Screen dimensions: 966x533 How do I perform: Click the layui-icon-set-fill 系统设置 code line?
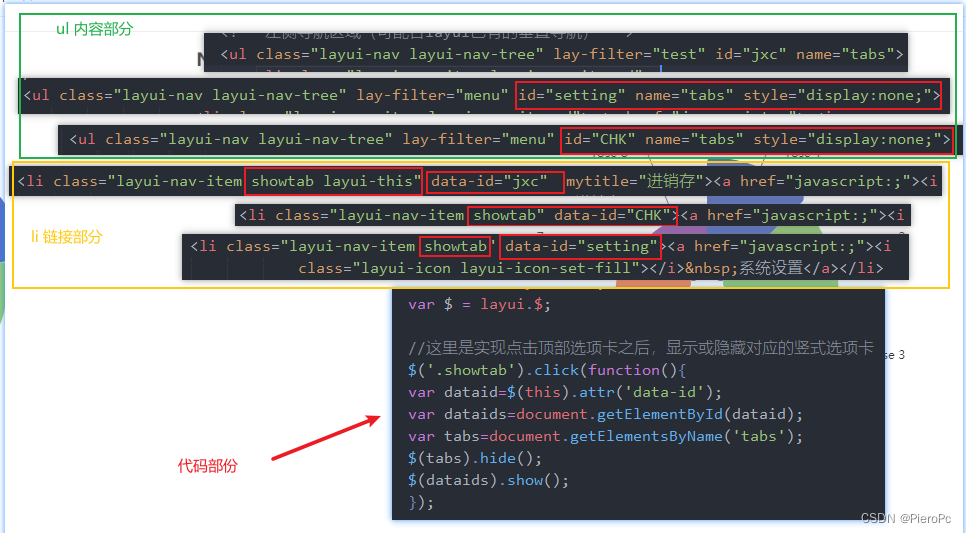pyautogui.click(x=590, y=268)
